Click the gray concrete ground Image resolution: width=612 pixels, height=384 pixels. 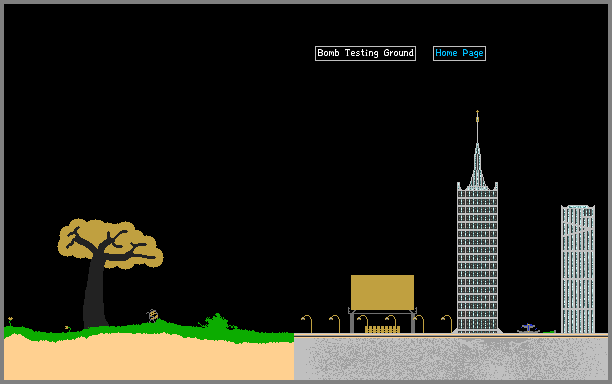coord(451,358)
